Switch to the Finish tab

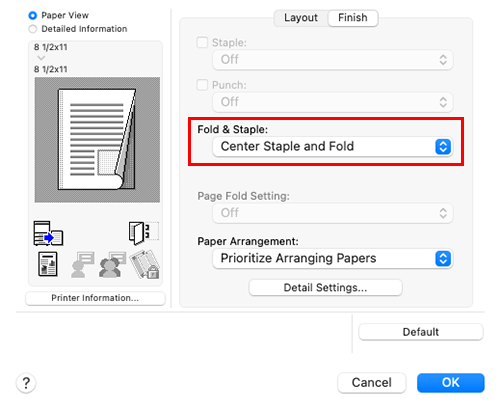tap(353, 18)
